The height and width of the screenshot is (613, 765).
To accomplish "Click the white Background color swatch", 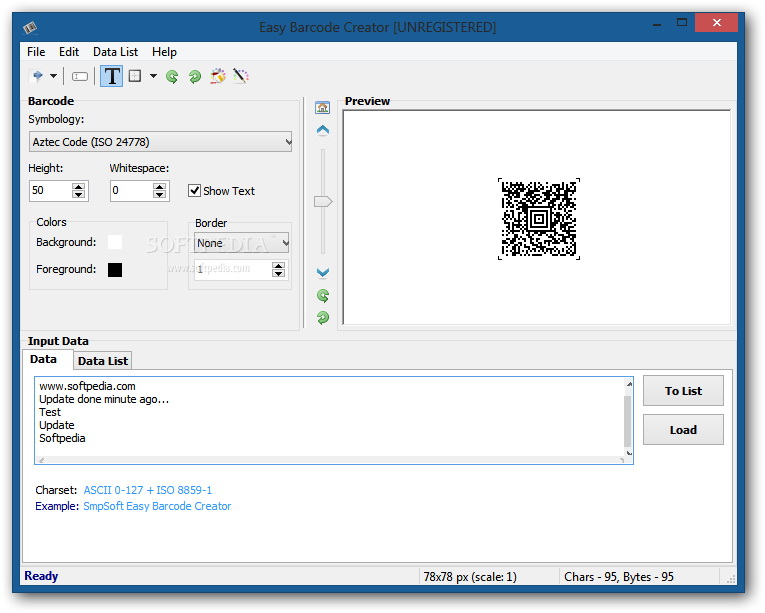I will click(x=115, y=242).
